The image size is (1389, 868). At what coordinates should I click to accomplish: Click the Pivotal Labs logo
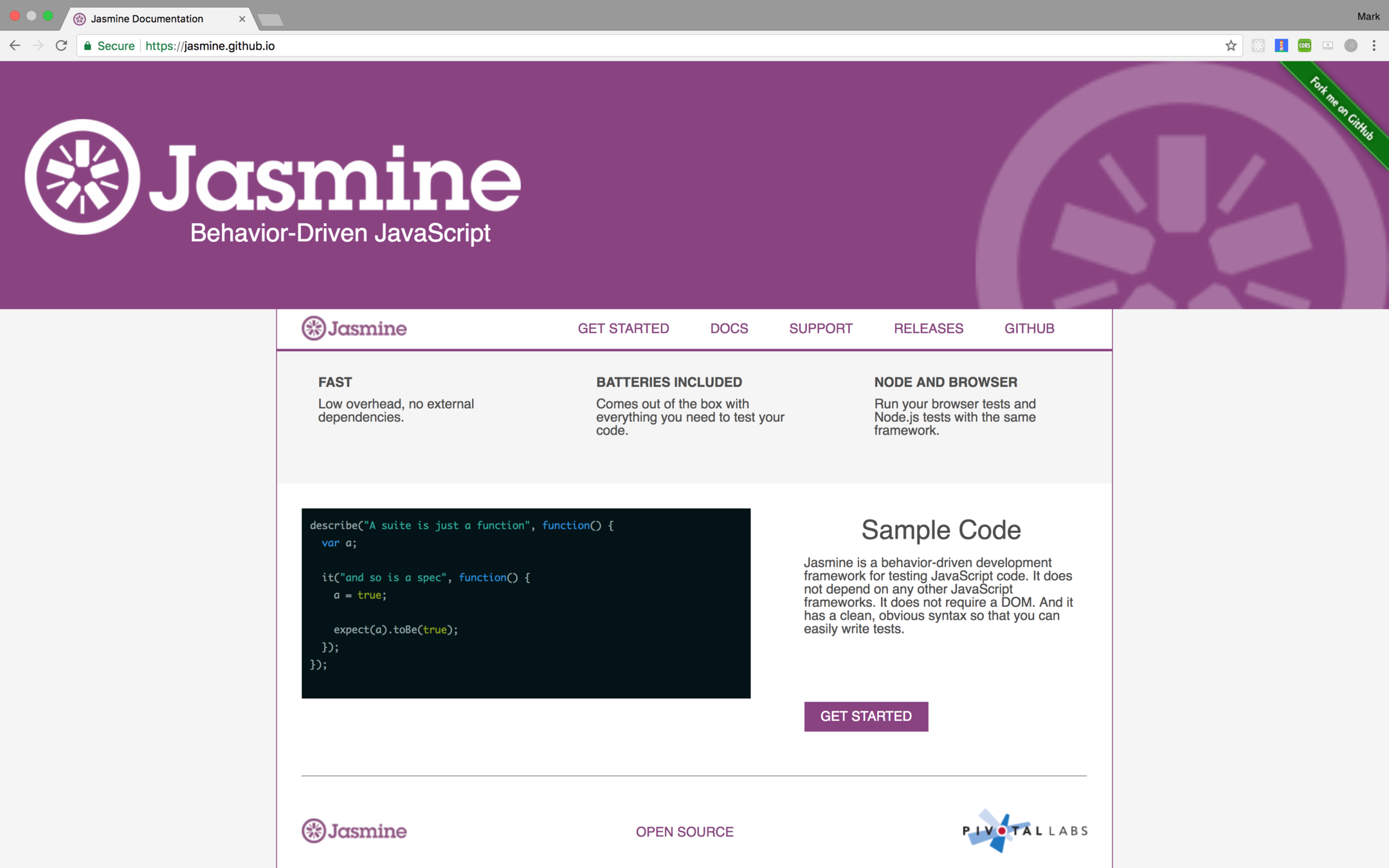point(1024,831)
